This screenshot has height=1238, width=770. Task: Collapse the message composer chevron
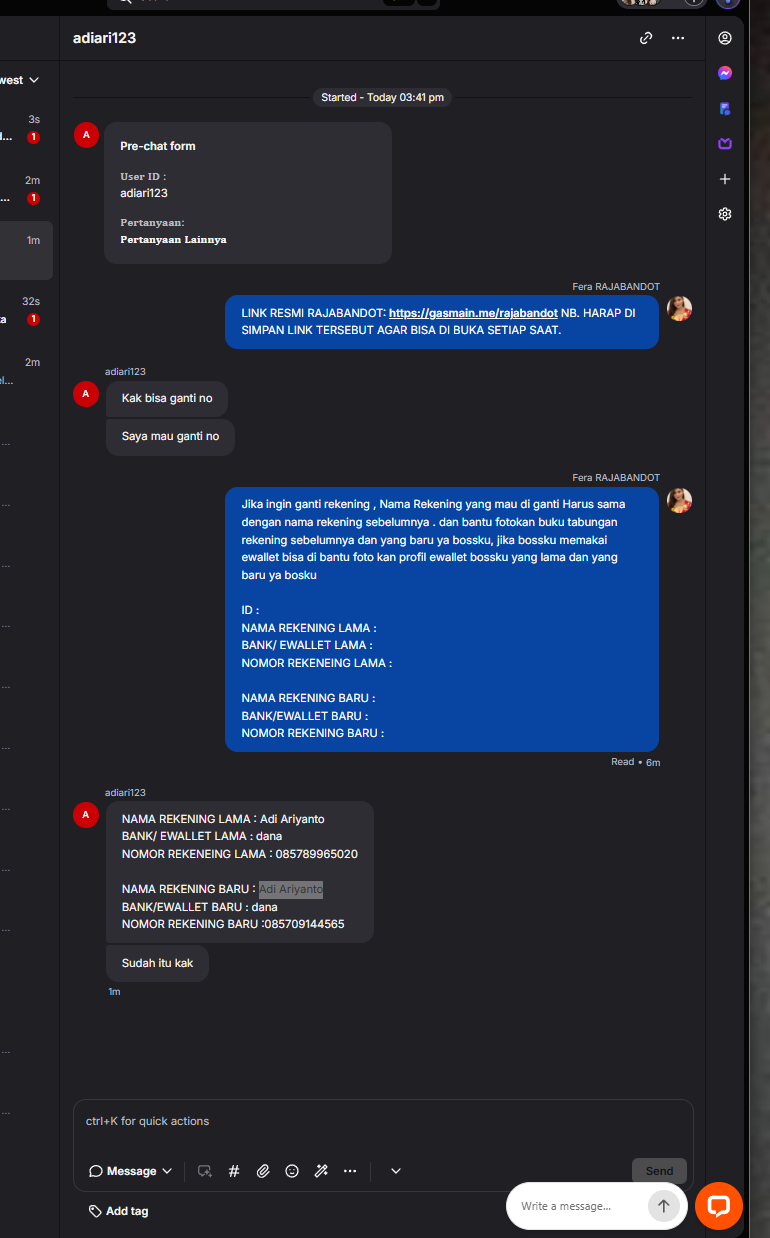click(396, 1171)
